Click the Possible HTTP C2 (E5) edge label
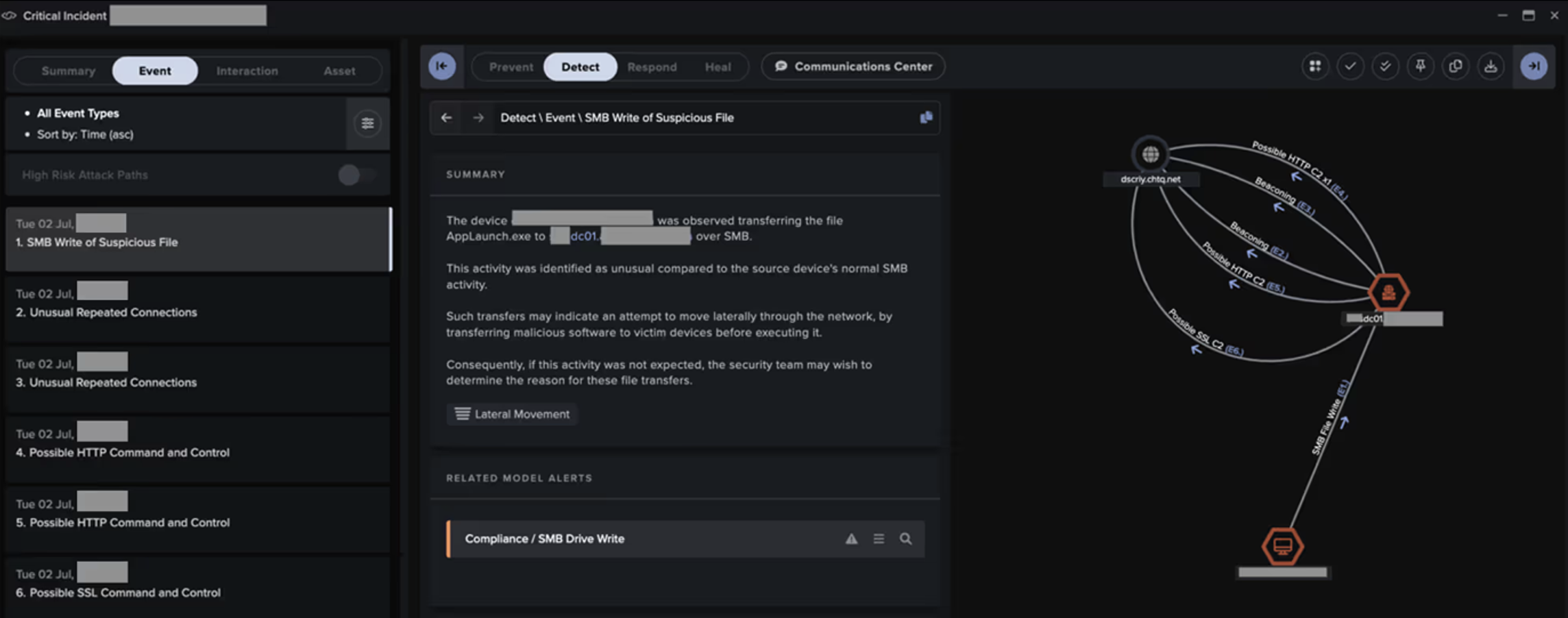1568x618 pixels. click(x=1243, y=268)
